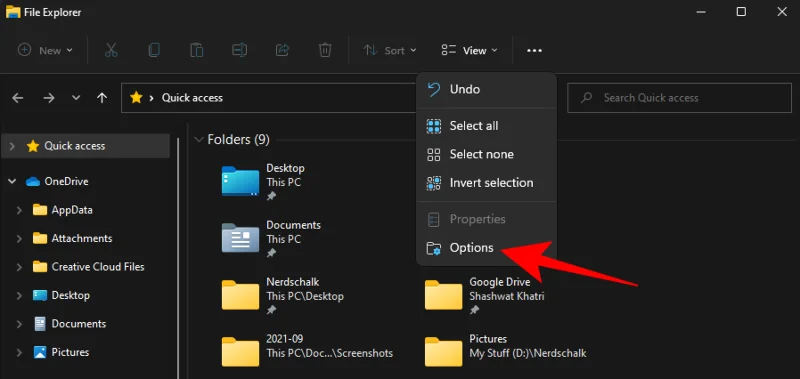
Task: Click the Rename icon in toolbar
Action: coord(239,50)
